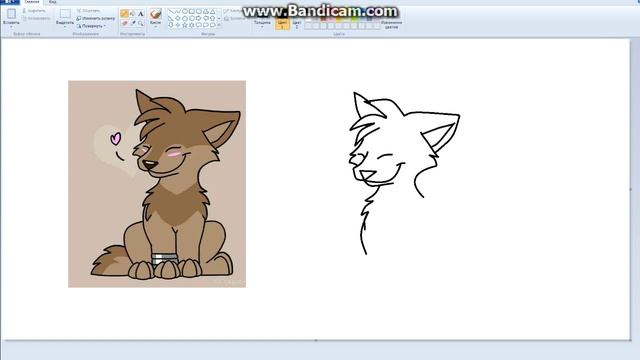Pick the first empty custom color slot
The image size is (640, 360).
click(309, 26)
